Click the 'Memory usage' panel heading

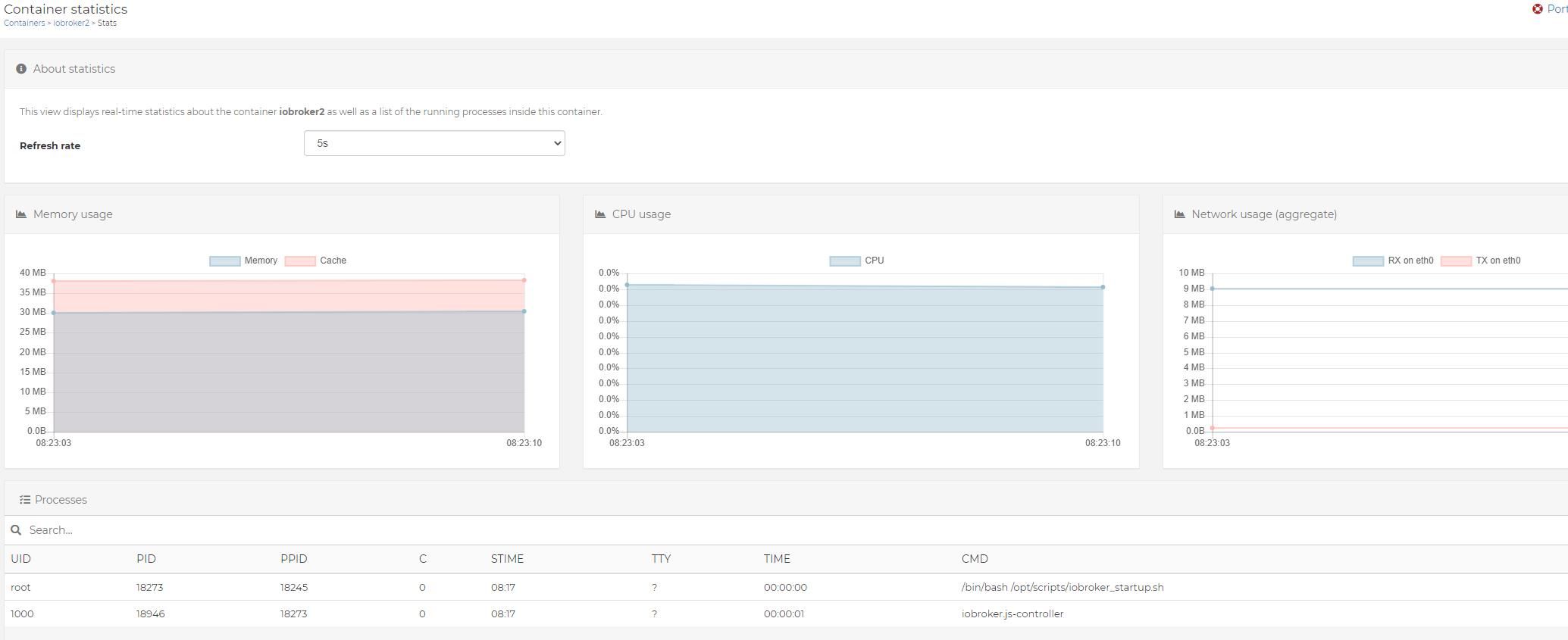(x=73, y=214)
